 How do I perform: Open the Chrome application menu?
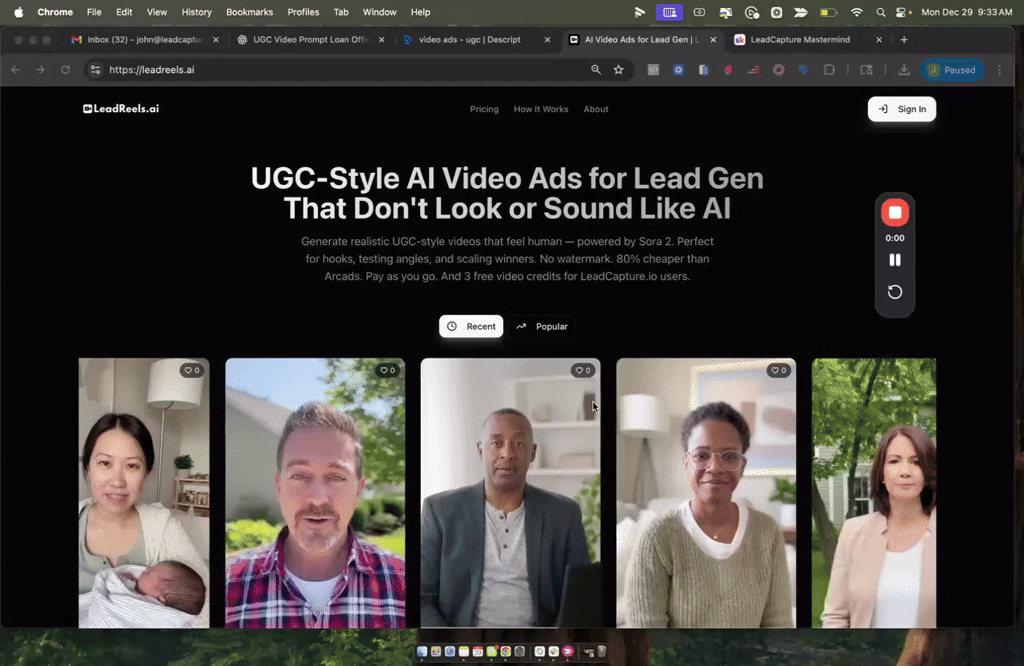[55, 12]
